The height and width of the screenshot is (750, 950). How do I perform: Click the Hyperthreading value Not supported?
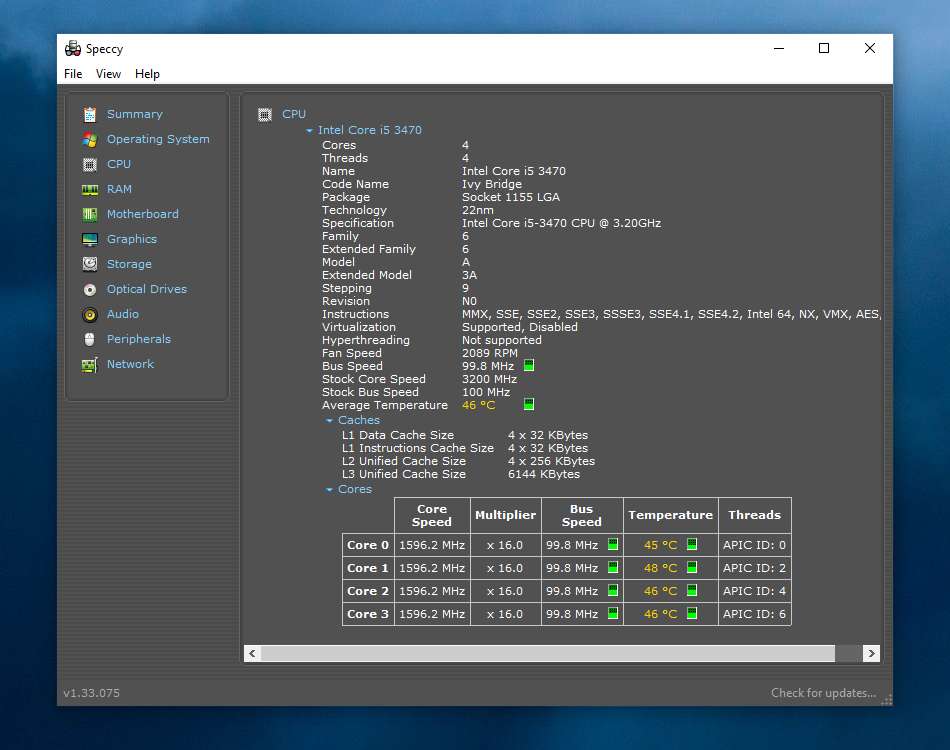pyautogui.click(x=502, y=340)
